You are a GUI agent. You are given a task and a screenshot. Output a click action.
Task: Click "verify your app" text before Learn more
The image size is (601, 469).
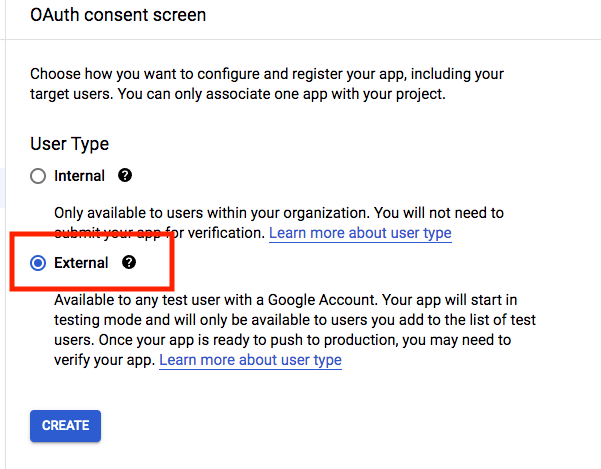(104, 360)
